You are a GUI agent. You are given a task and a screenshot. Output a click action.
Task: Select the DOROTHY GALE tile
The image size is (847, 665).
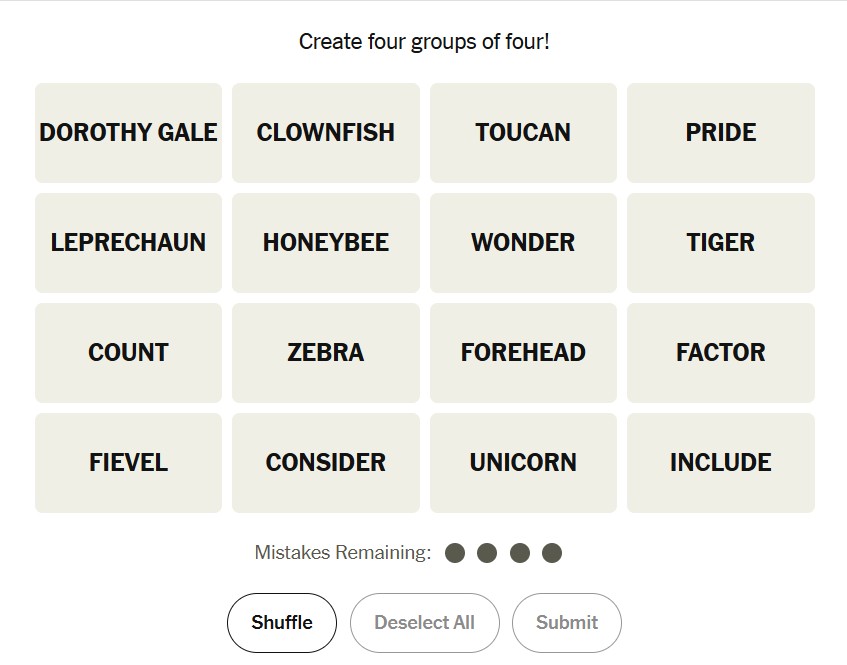tap(128, 133)
